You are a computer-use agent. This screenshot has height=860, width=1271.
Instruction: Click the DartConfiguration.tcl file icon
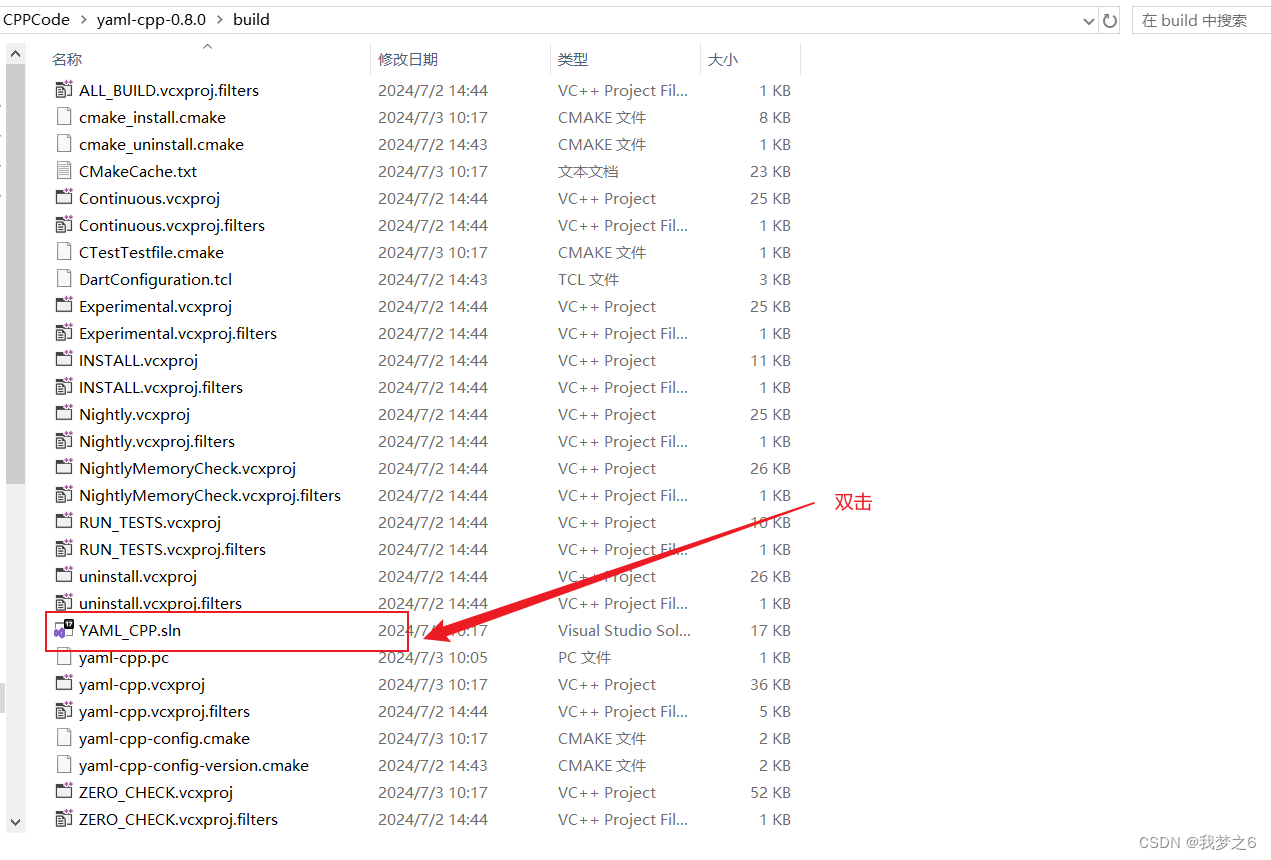[x=63, y=279]
